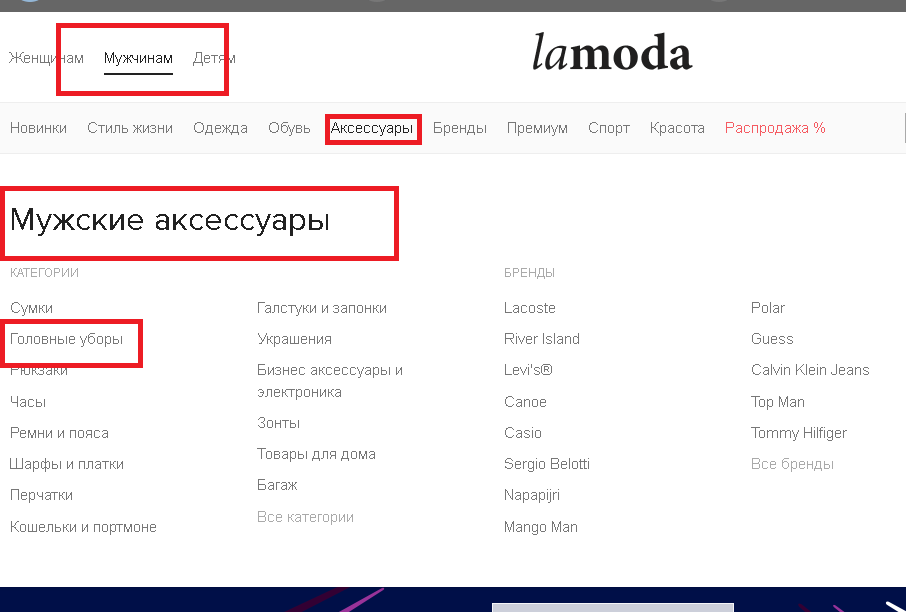Select the Мужчинам tab
The image size is (906, 612).
tap(138, 58)
